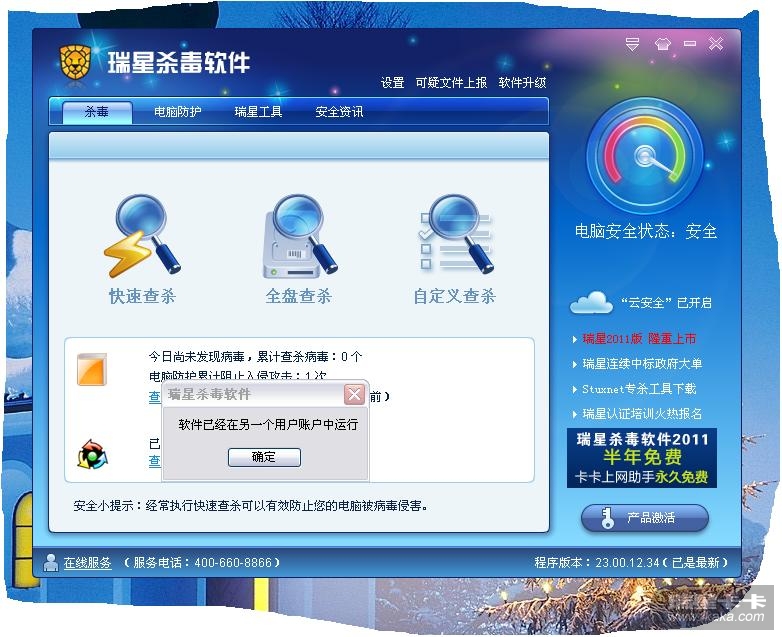Open the 瑞星工具 tab

click(x=258, y=112)
